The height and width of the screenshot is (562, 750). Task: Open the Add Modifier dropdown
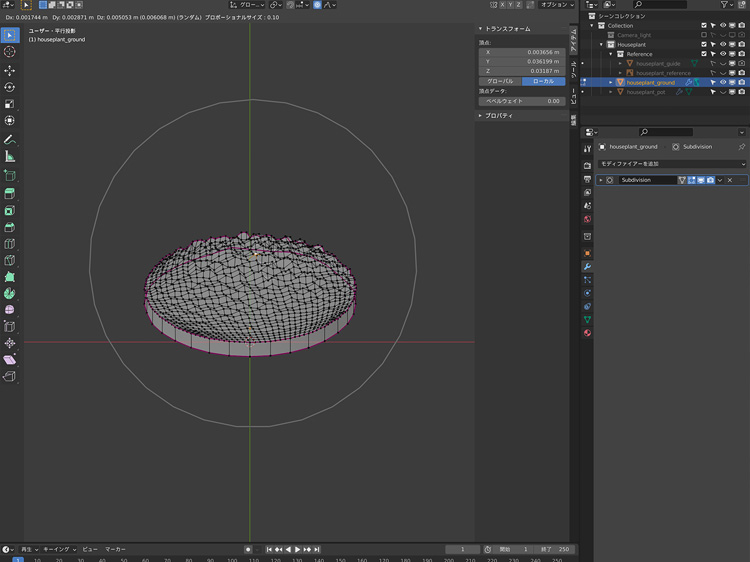[x=671, y=163]
